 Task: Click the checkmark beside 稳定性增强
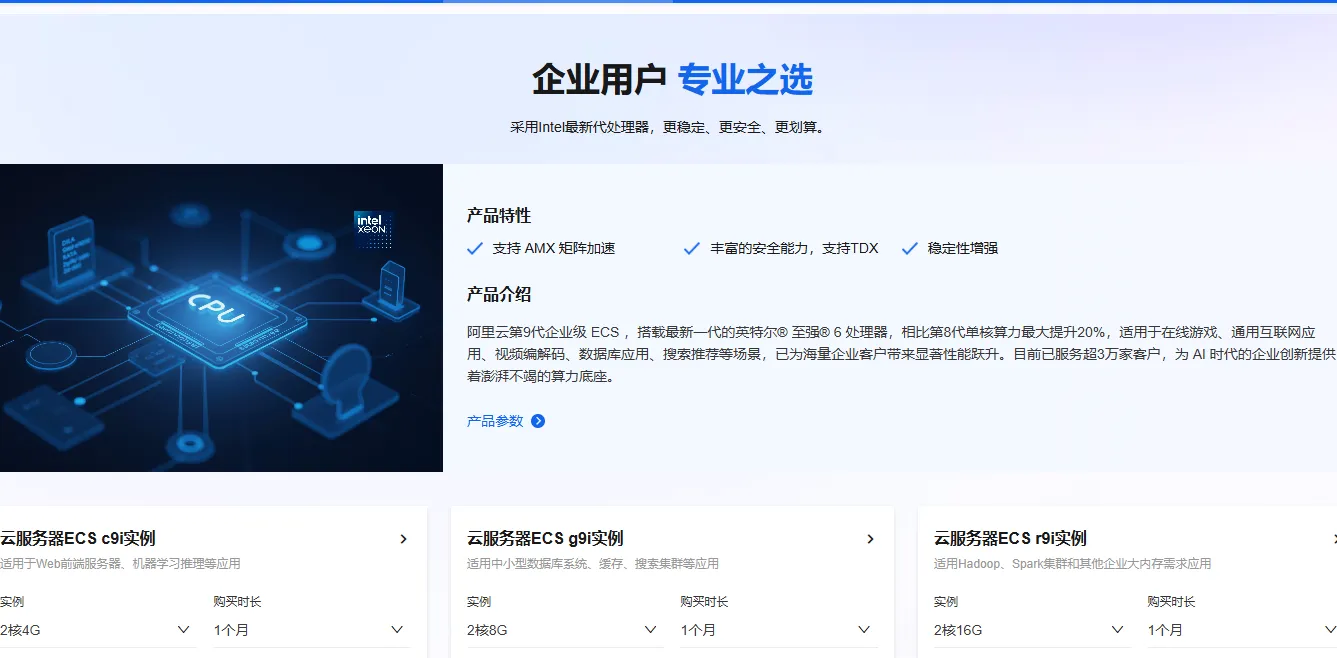click(909, 248)
